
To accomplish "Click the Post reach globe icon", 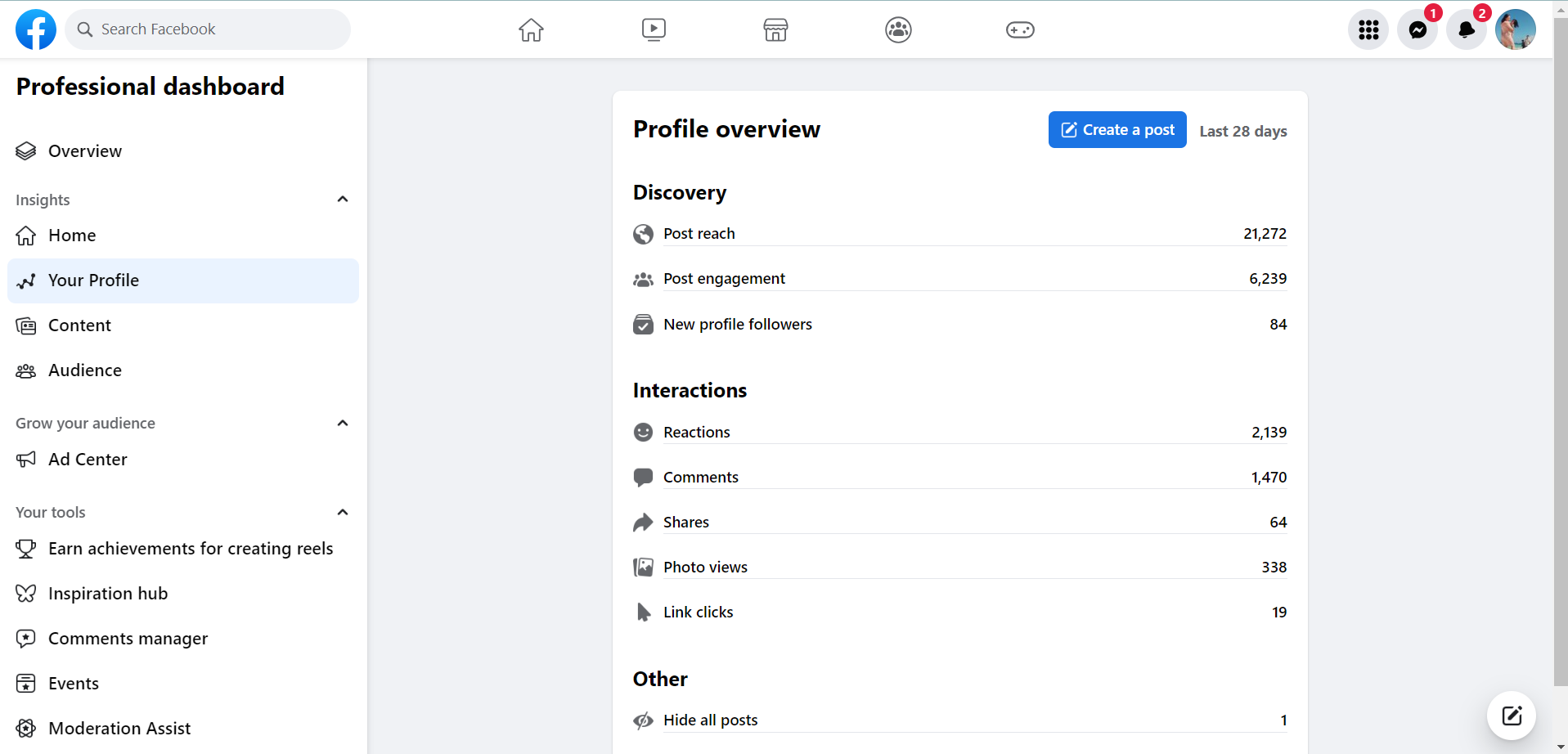I will coord(643,235).
